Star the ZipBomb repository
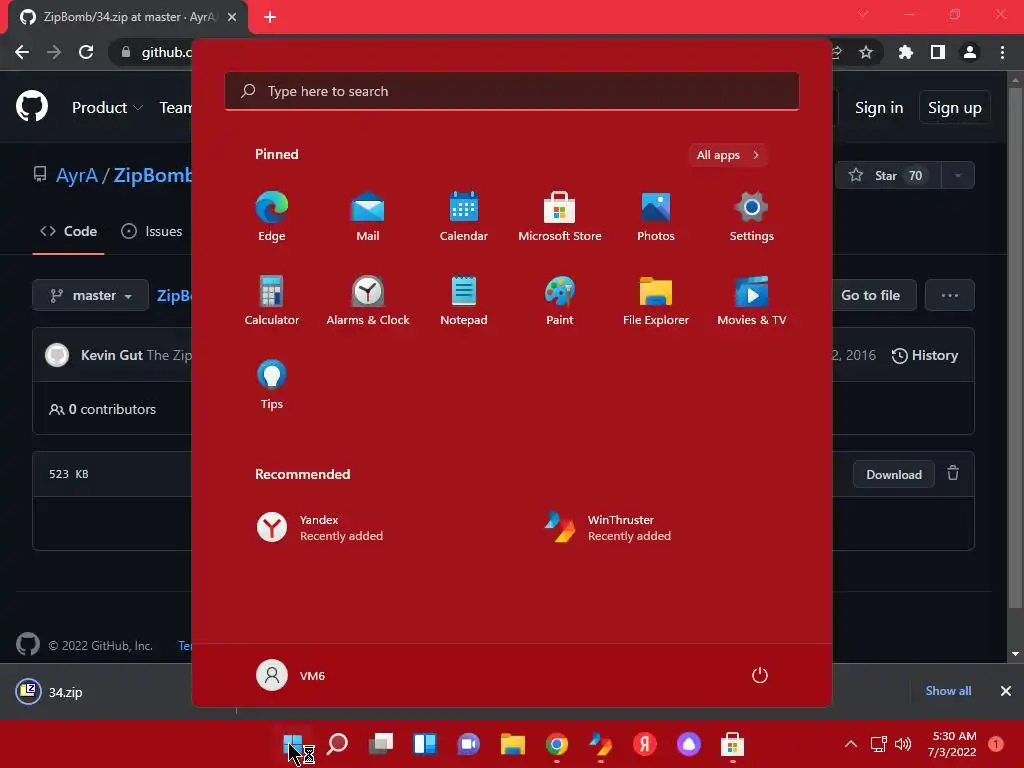The height and width of the screenshot is (768, 1024). (888, 175)
